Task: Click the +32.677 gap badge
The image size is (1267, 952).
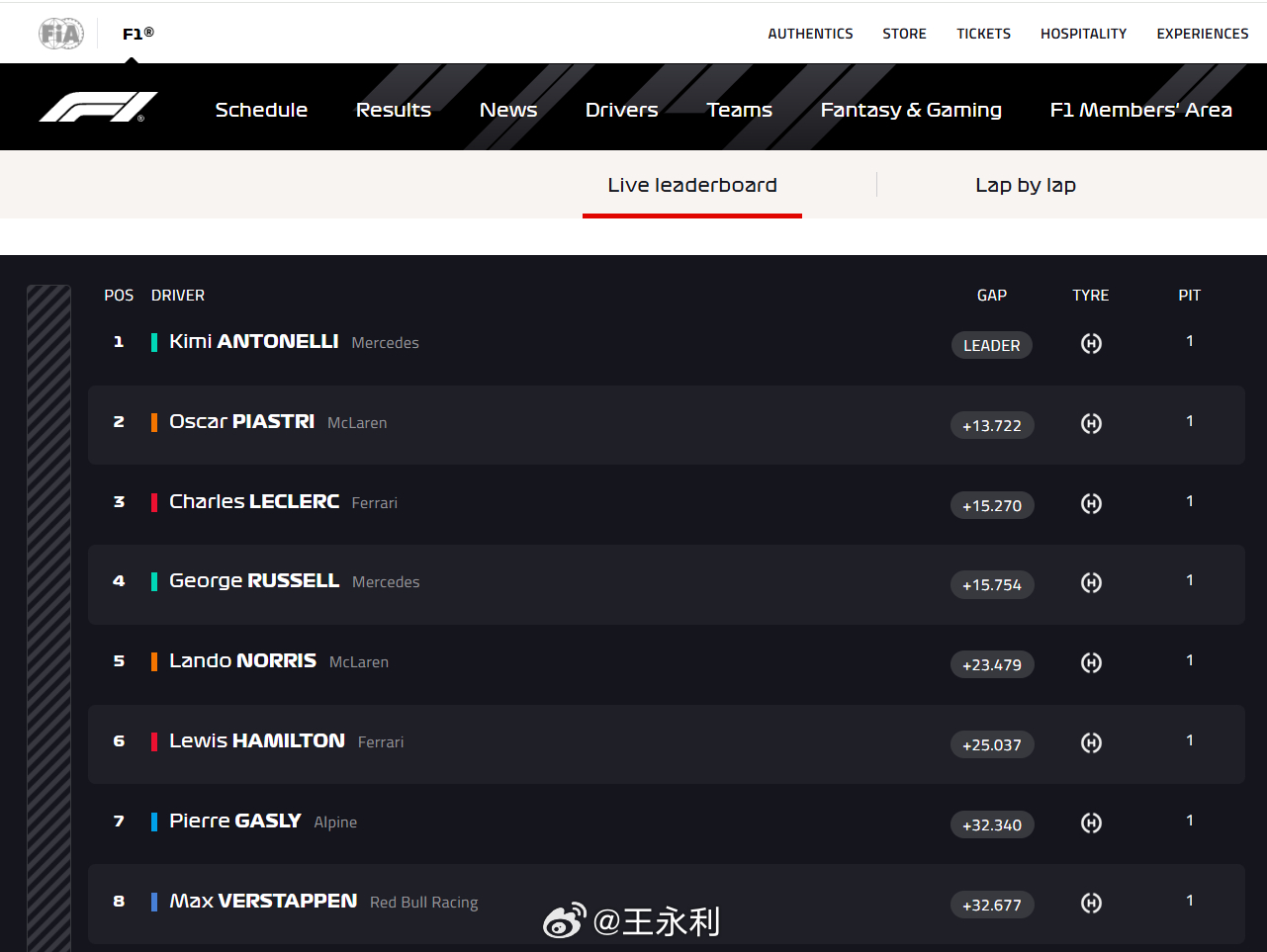Action: point(992,905)
